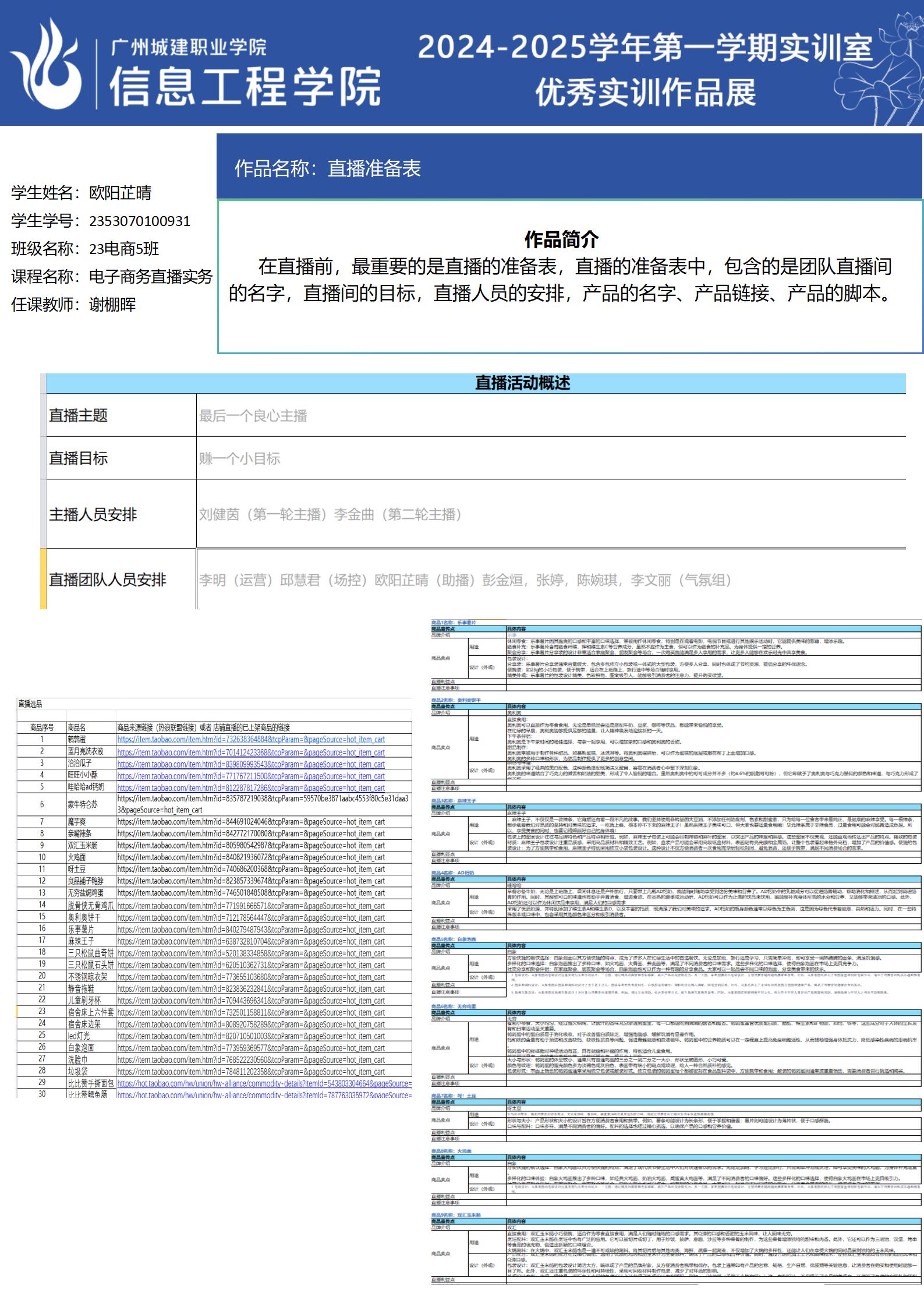
Task: Open the hot.taobao link for 比比赞手撕面包
Action: tap(264, 1083)
